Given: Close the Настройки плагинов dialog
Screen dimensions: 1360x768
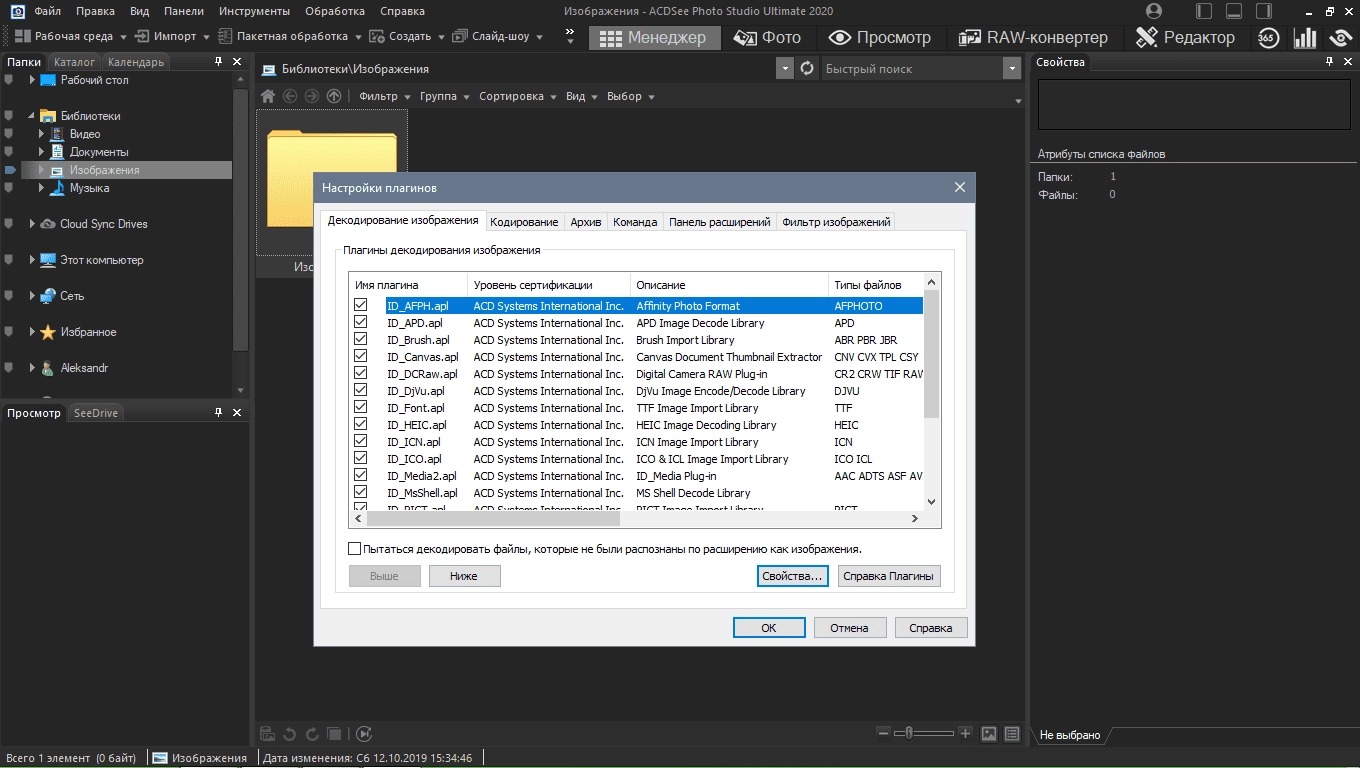Looking at the screenshot, I should click(x=960, y=188).
